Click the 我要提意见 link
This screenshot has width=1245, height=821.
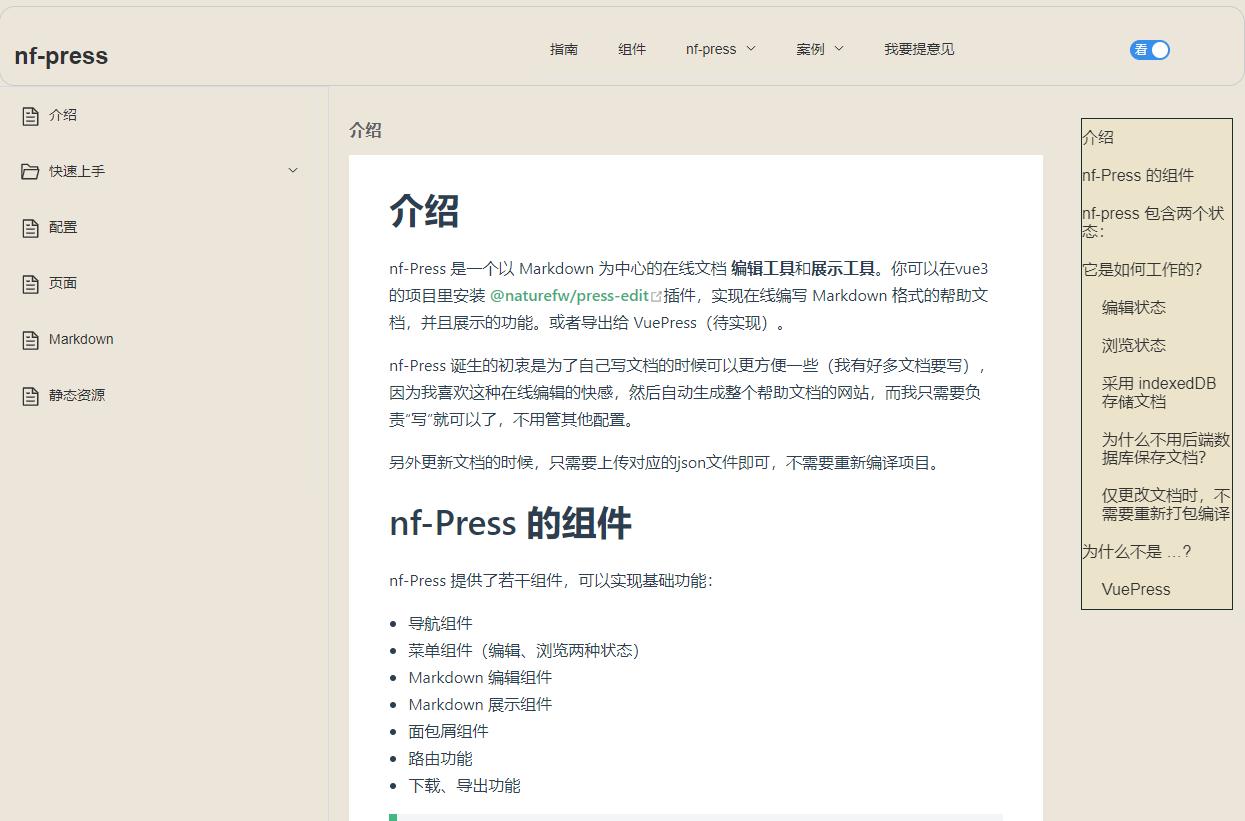(918, 49)
